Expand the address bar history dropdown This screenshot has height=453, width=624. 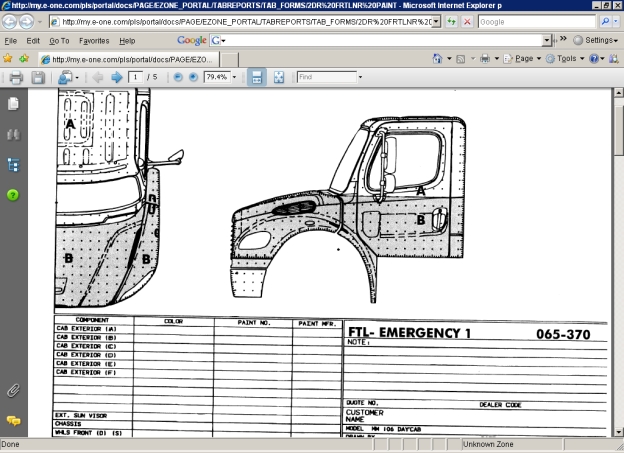point(436,21)
